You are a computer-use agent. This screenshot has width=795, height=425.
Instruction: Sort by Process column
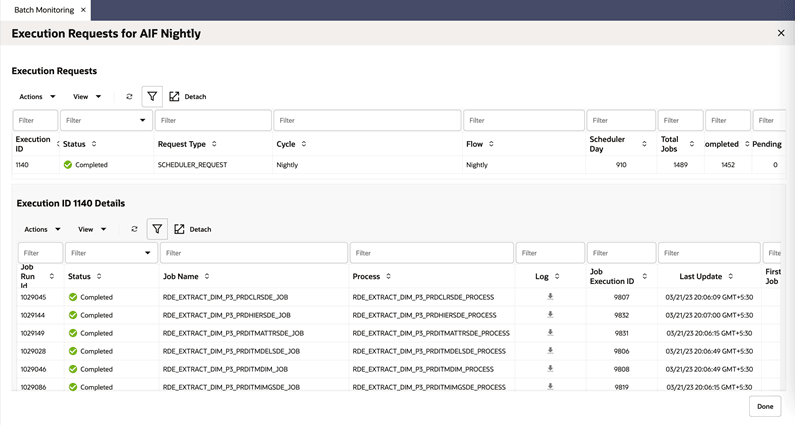(x=388, y=276)
